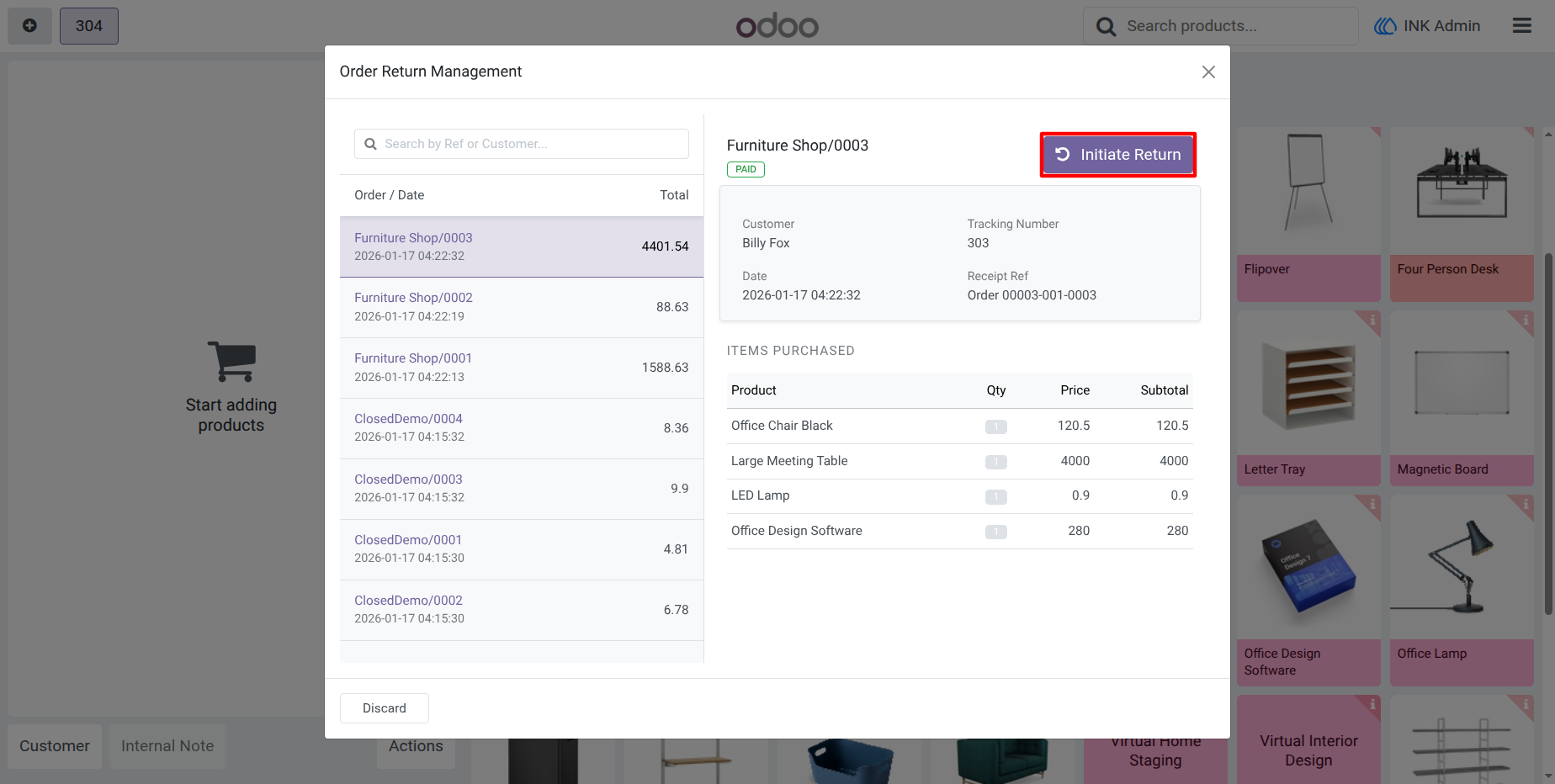
Task: Click the PAID status badge
Action: [746, 169]
